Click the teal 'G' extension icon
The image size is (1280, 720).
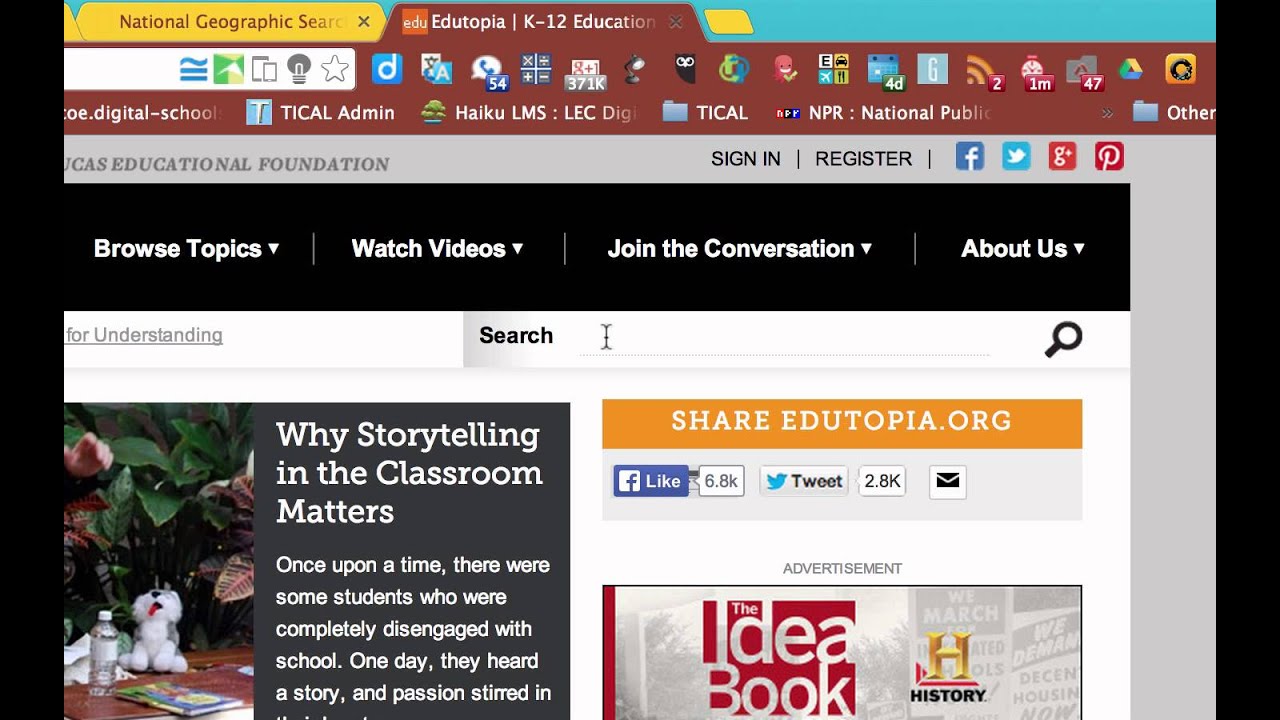pyautogui.click(x=932, y=69)
